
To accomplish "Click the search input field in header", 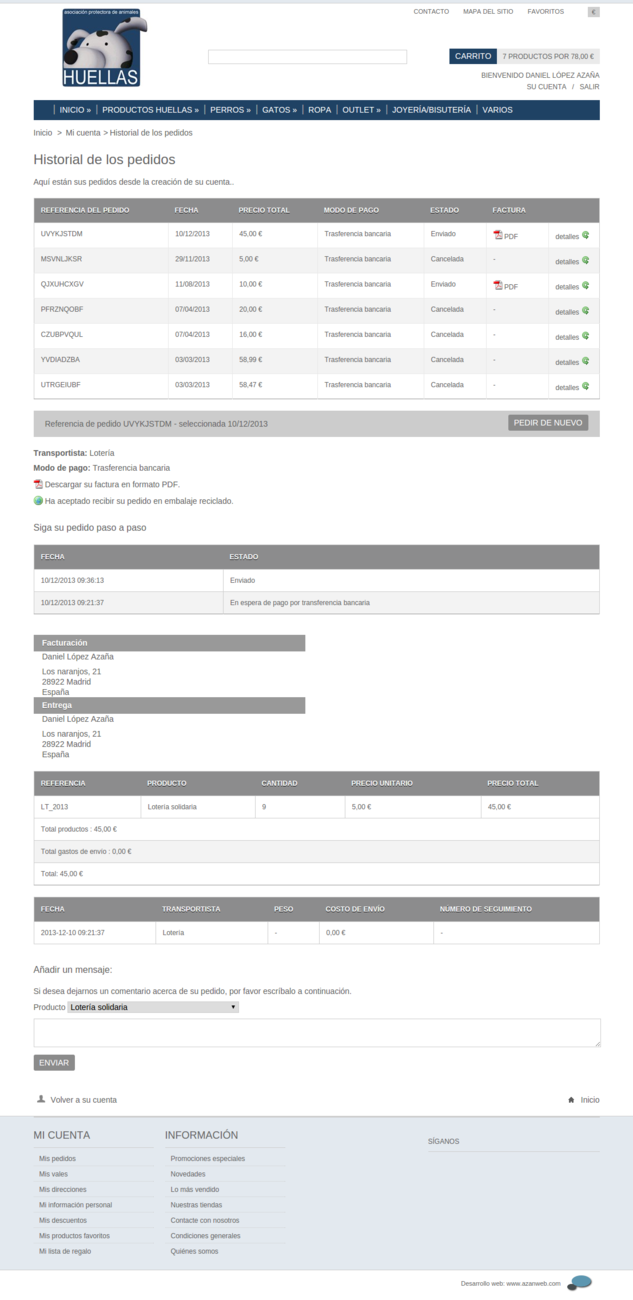I will point(307,57).
